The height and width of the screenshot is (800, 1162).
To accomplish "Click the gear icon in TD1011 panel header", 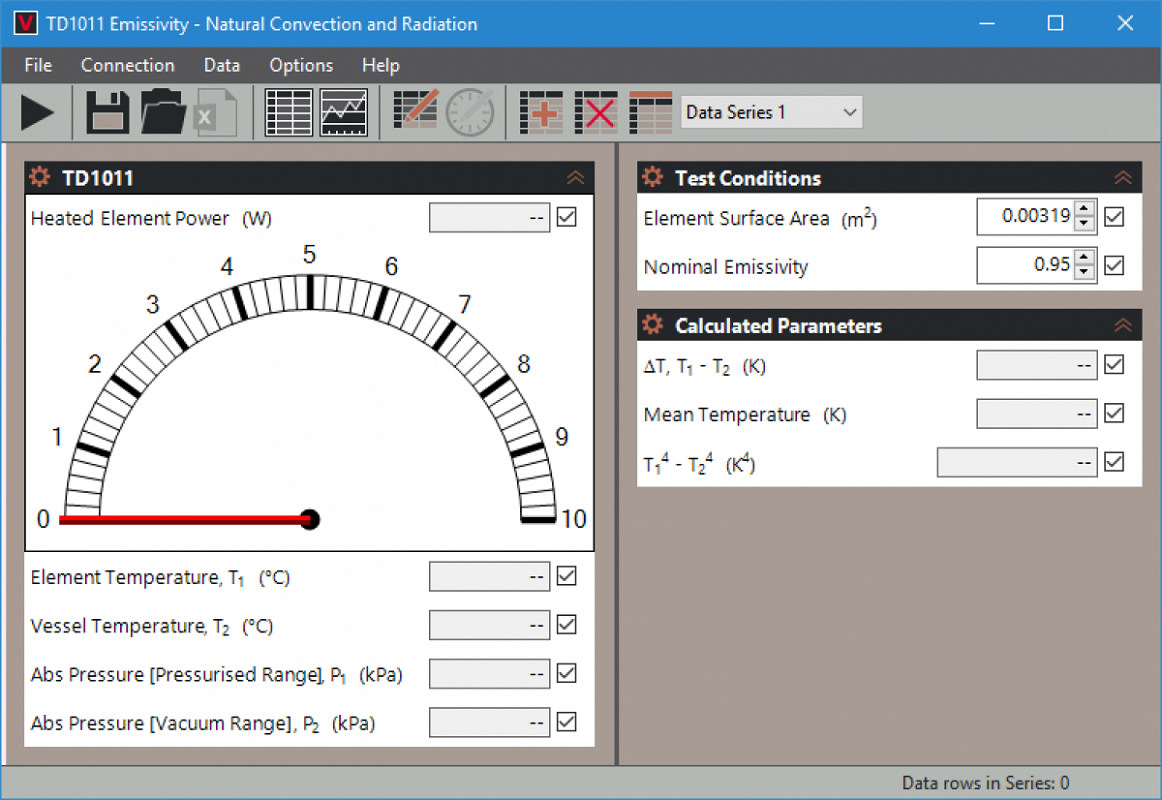I will 40,178.
